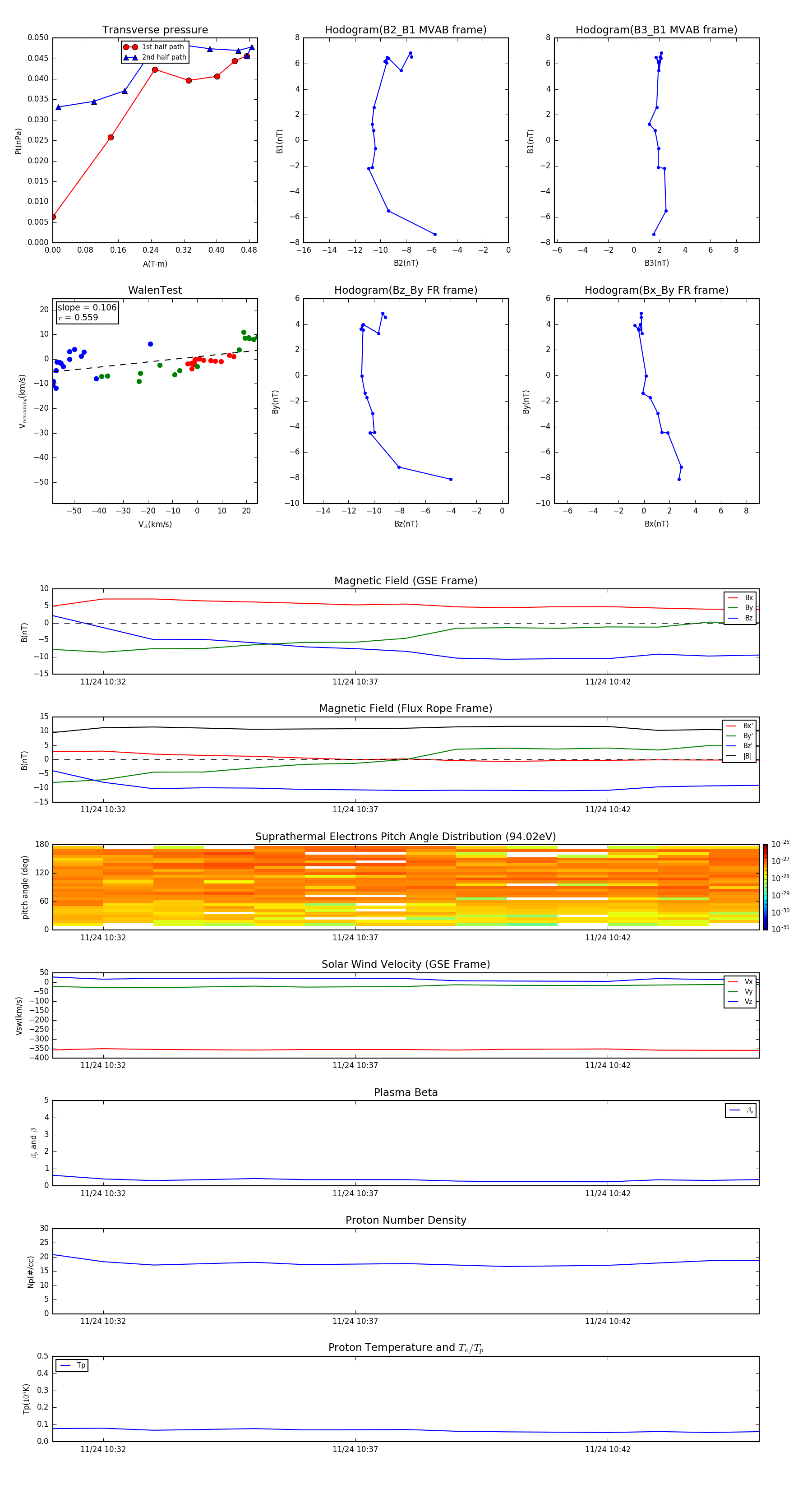The image size is (812, 1489).
Task: Click the Bx' entry in Flux Rope legend
Action: click(x=739, y=726)
